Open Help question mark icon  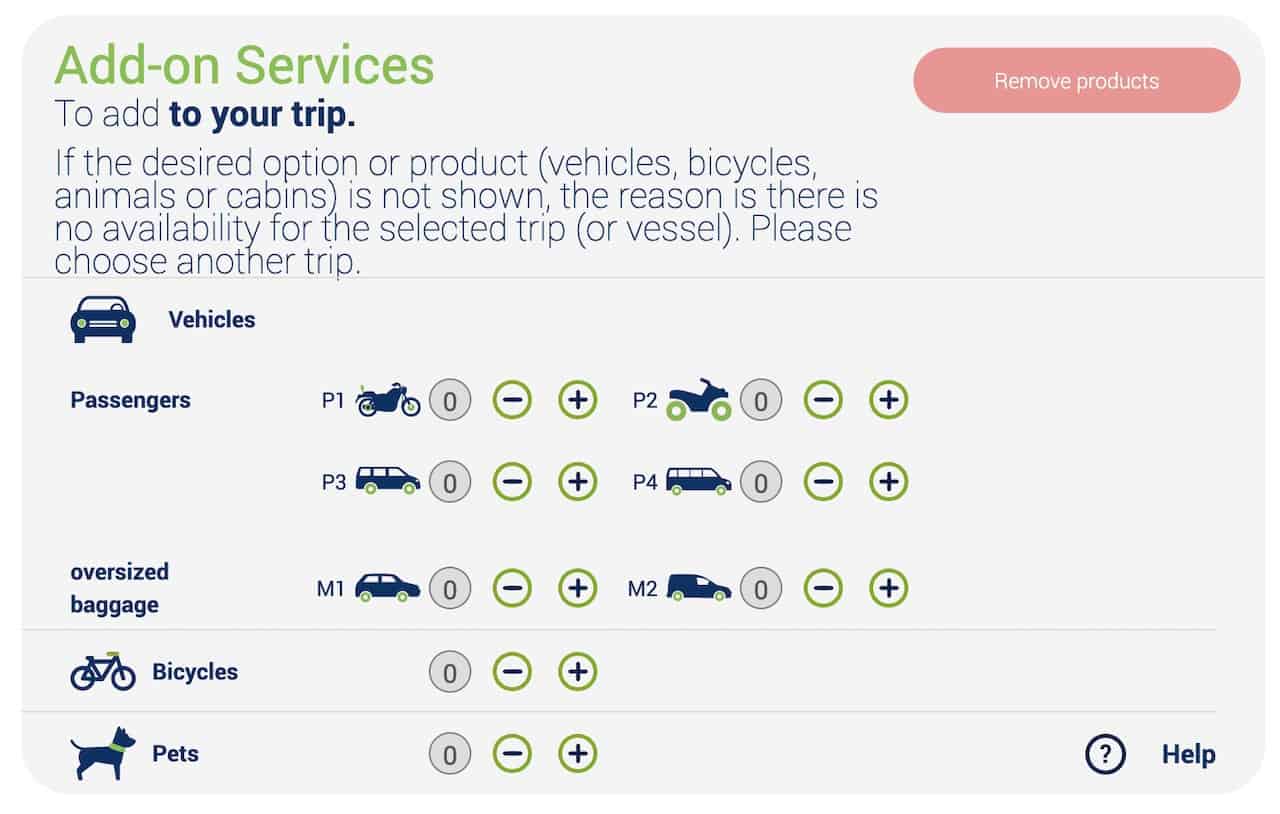[x=1105, y=754]
